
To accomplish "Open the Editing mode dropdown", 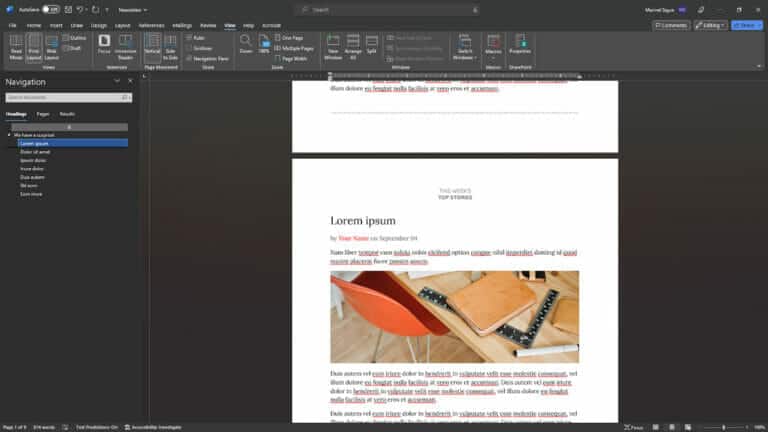I will 711,25.
